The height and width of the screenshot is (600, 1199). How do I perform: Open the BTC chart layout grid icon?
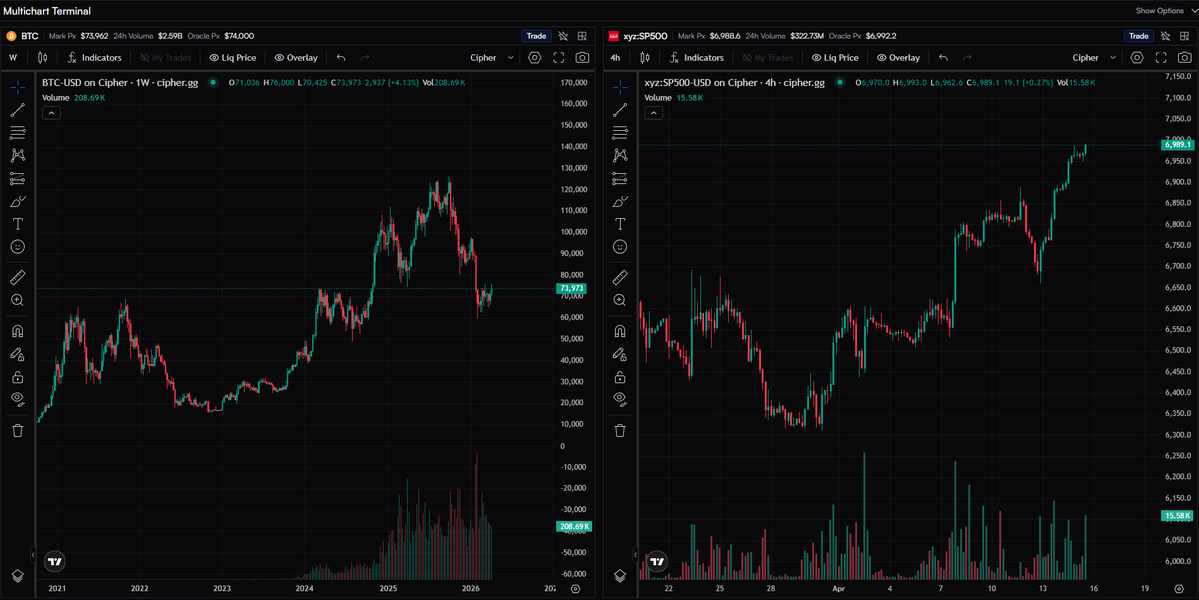coord(582,36)
